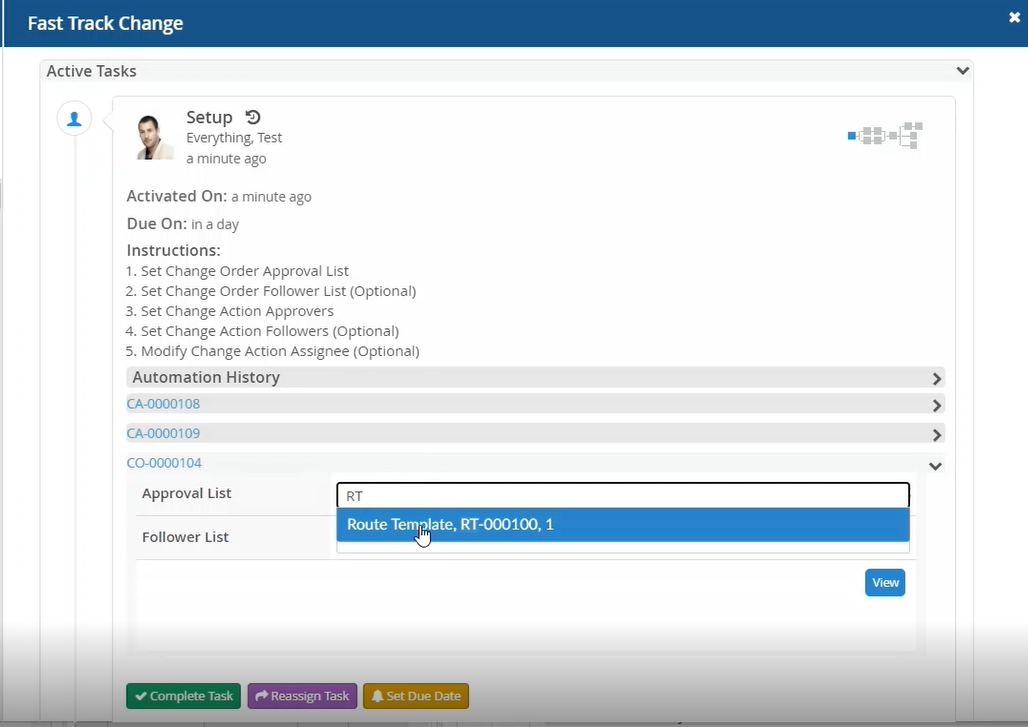Expand the CA-0000108 row chevron
This screenshot has width=1028, height=727.
[x=936, y=405]
